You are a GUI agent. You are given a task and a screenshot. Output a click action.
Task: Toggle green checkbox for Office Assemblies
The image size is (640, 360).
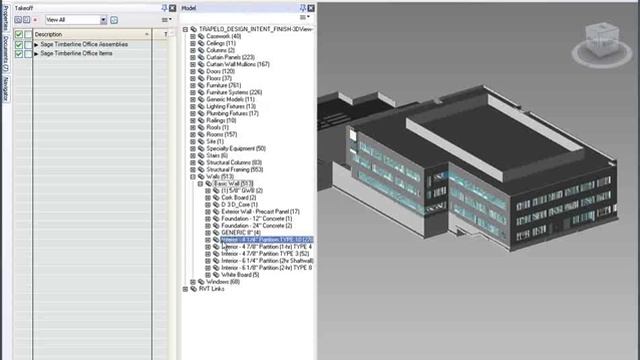click(x=19, y=44)
